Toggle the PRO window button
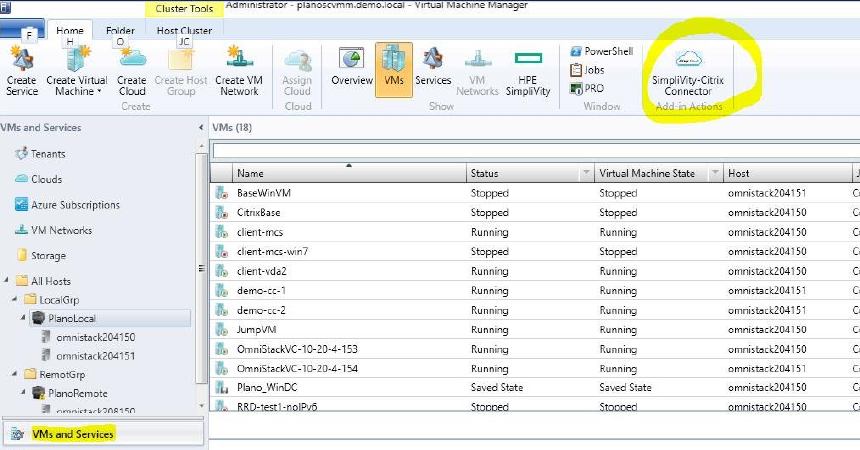Screen dimensions: 860x450 click(x=587, y=88)
